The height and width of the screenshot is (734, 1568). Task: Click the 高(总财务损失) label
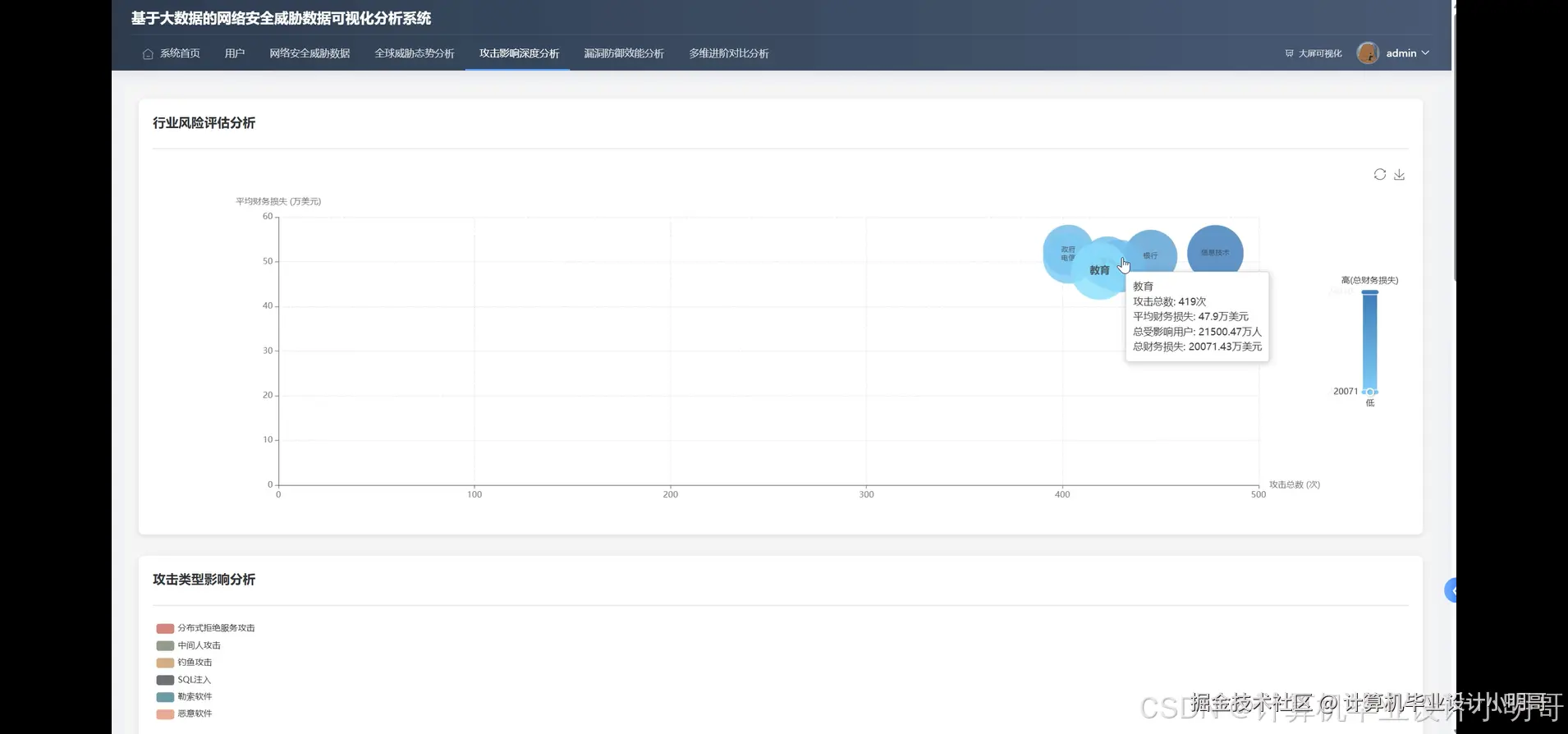click(1369, 280)
